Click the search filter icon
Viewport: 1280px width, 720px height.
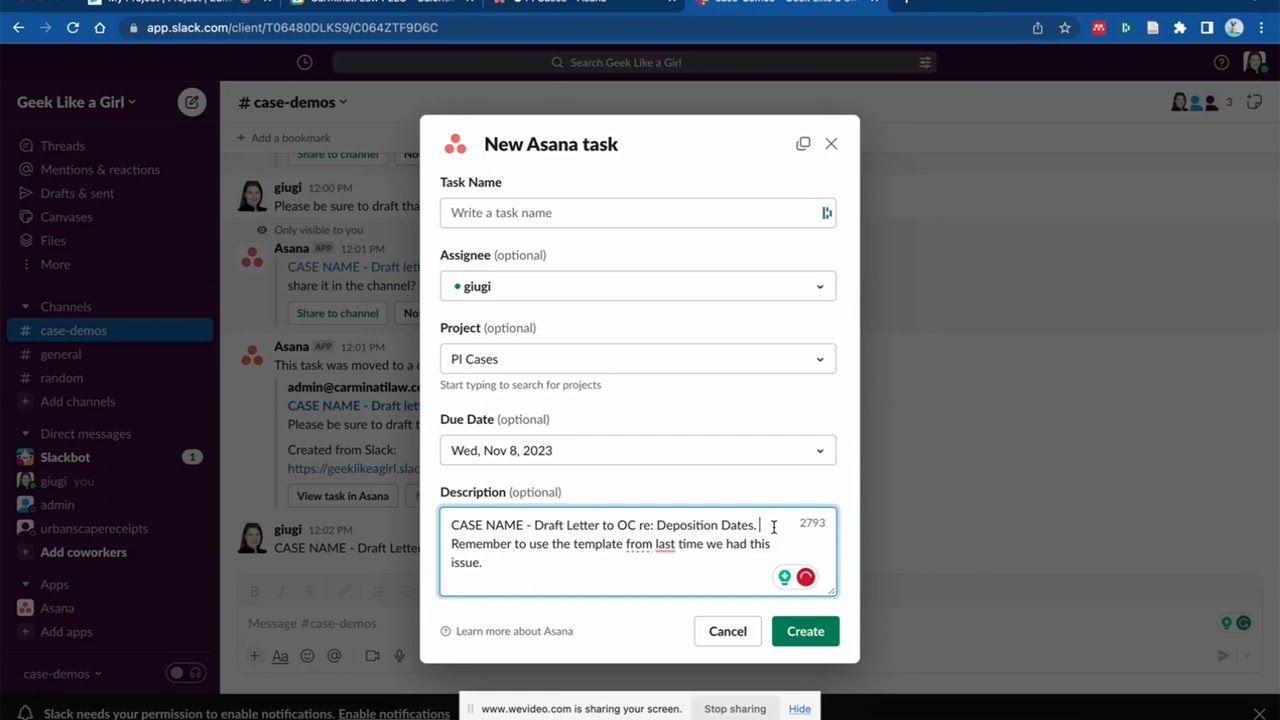click(x=925, y=62)
